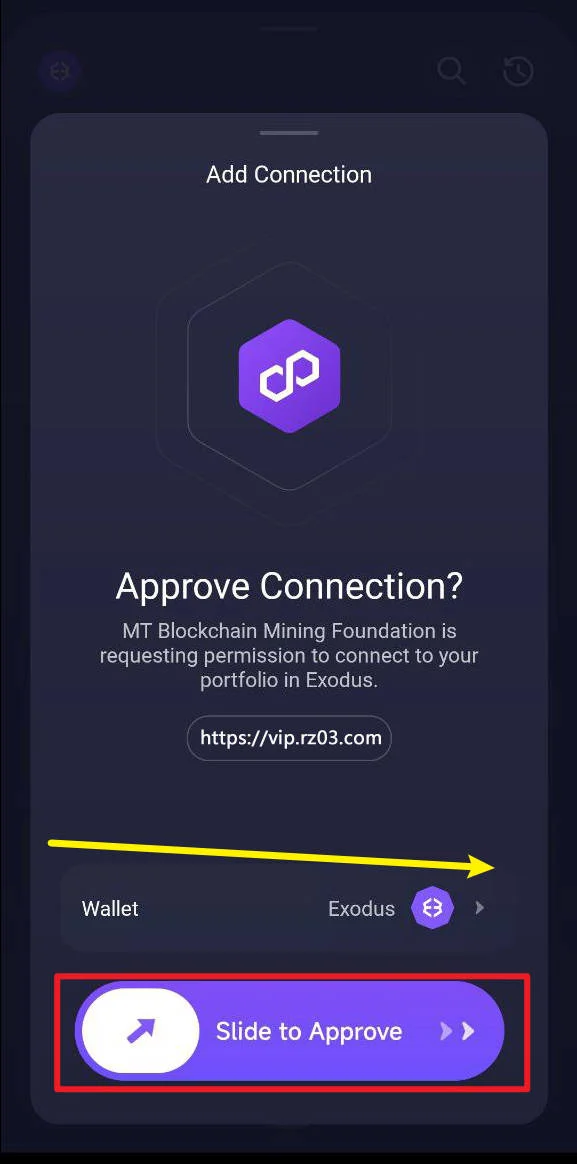Tap the sheet drag handle bar
This screenshot has height=1164, width=577.
pos(289,133)
